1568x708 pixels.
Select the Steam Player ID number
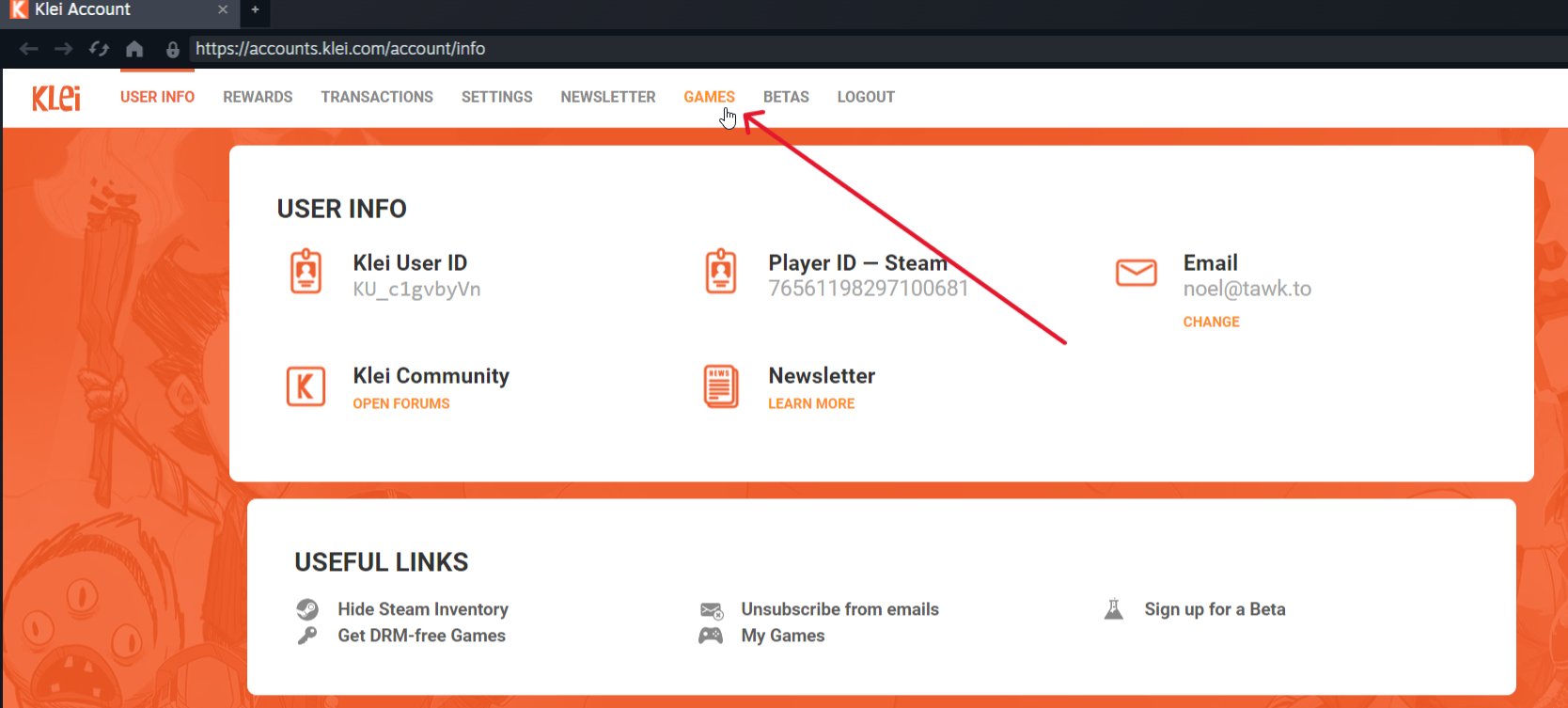click(868, 289)
